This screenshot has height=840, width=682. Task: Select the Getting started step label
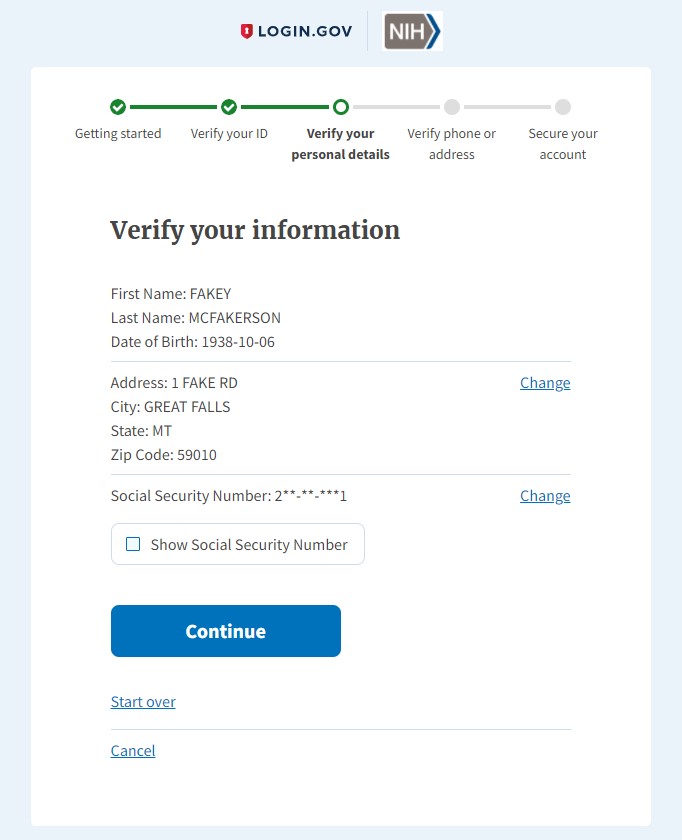coord(118,133)
